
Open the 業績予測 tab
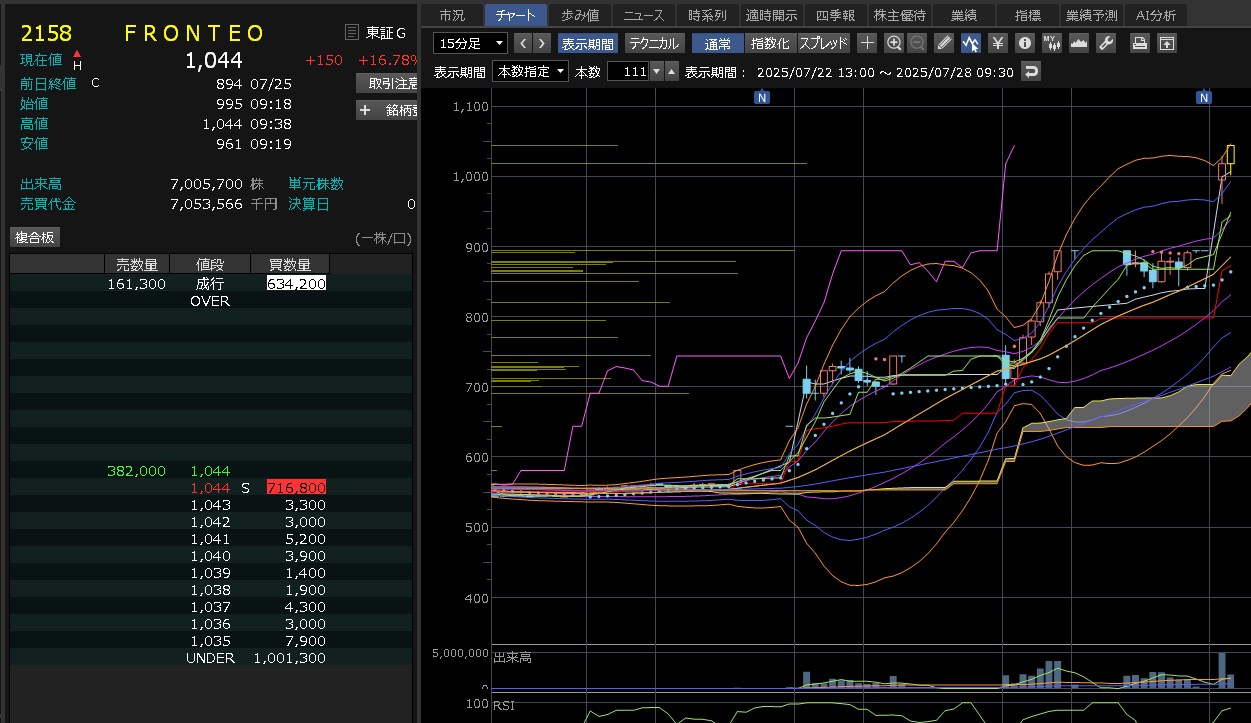[1092, 15]
